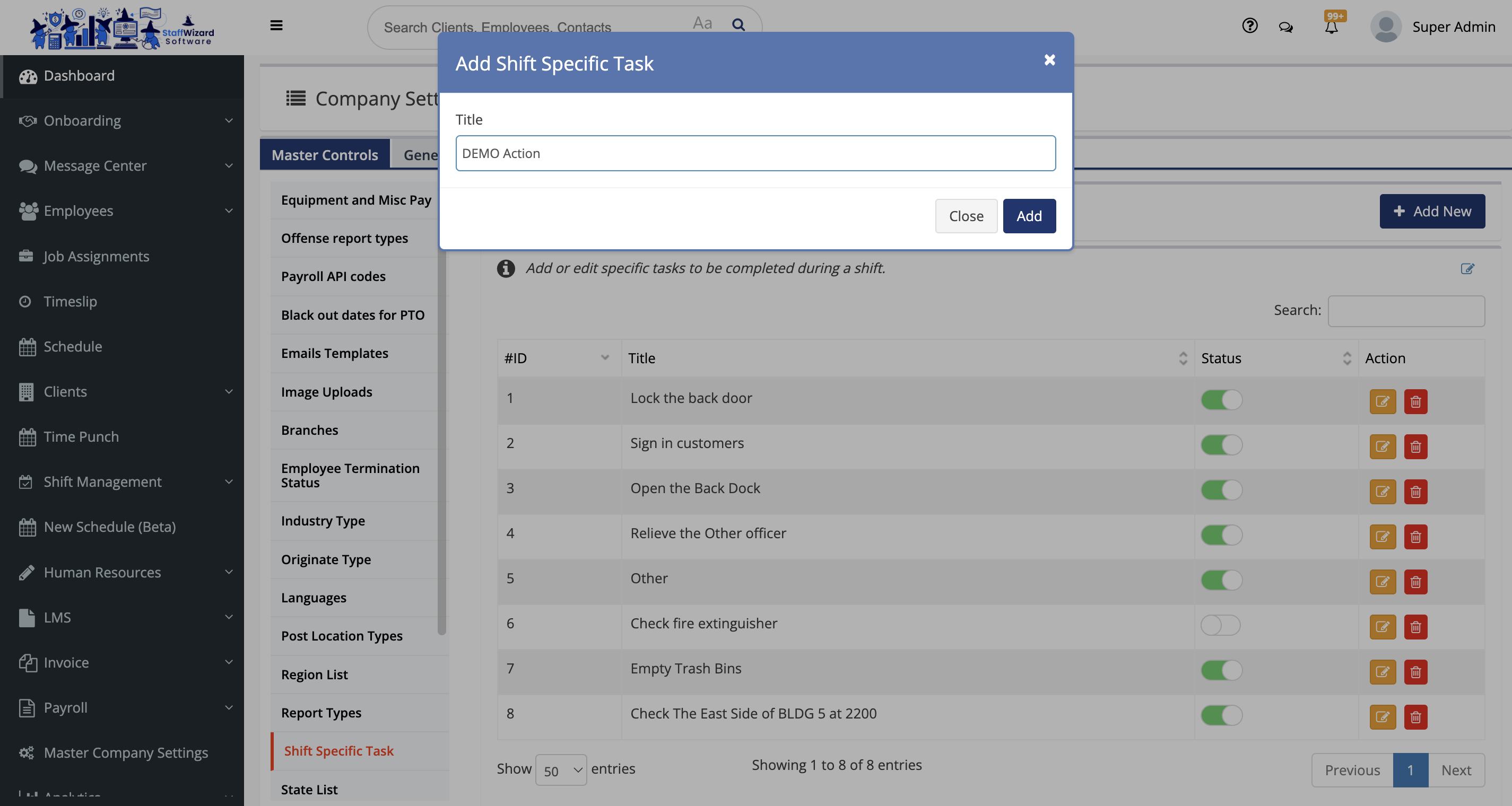
Task: Edit the Lock the back door task
Action: click(x=1382, y=401)
